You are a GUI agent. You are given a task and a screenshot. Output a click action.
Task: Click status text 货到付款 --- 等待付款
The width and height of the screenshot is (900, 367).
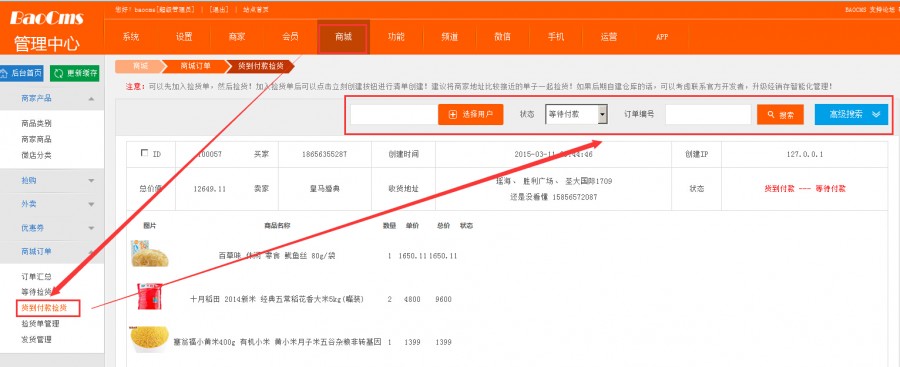click(x=805, y=188)
